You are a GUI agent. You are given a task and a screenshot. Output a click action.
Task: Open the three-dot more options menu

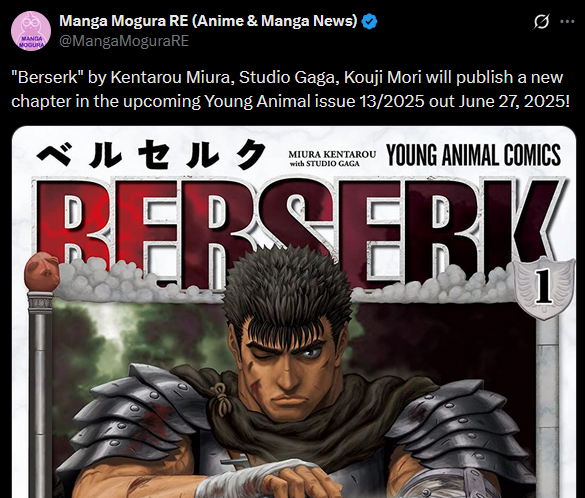pyautogui.click(x=567, y=22)
